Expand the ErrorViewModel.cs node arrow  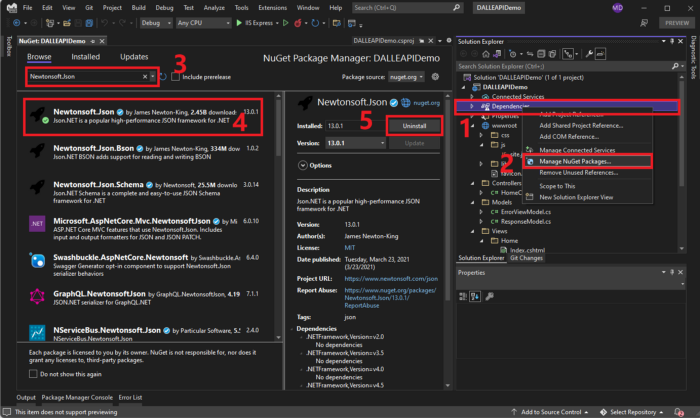point(481,212)
